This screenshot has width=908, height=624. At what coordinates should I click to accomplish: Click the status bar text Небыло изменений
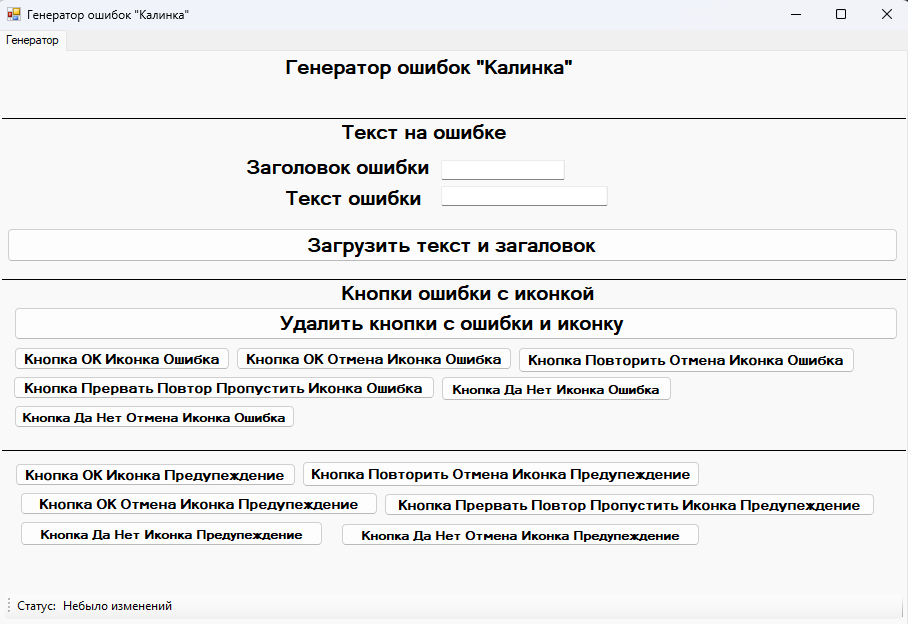click(x=117, y=606)
